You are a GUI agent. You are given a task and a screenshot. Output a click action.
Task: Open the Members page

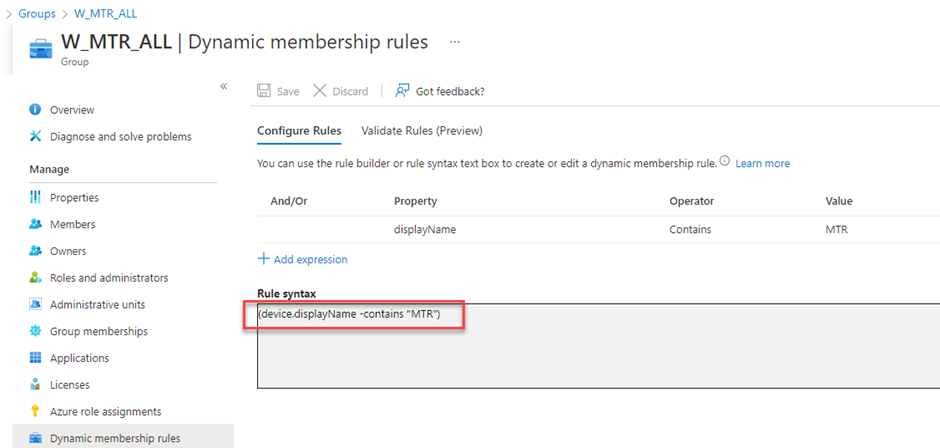pyautogui.click(x=73, y=224)
